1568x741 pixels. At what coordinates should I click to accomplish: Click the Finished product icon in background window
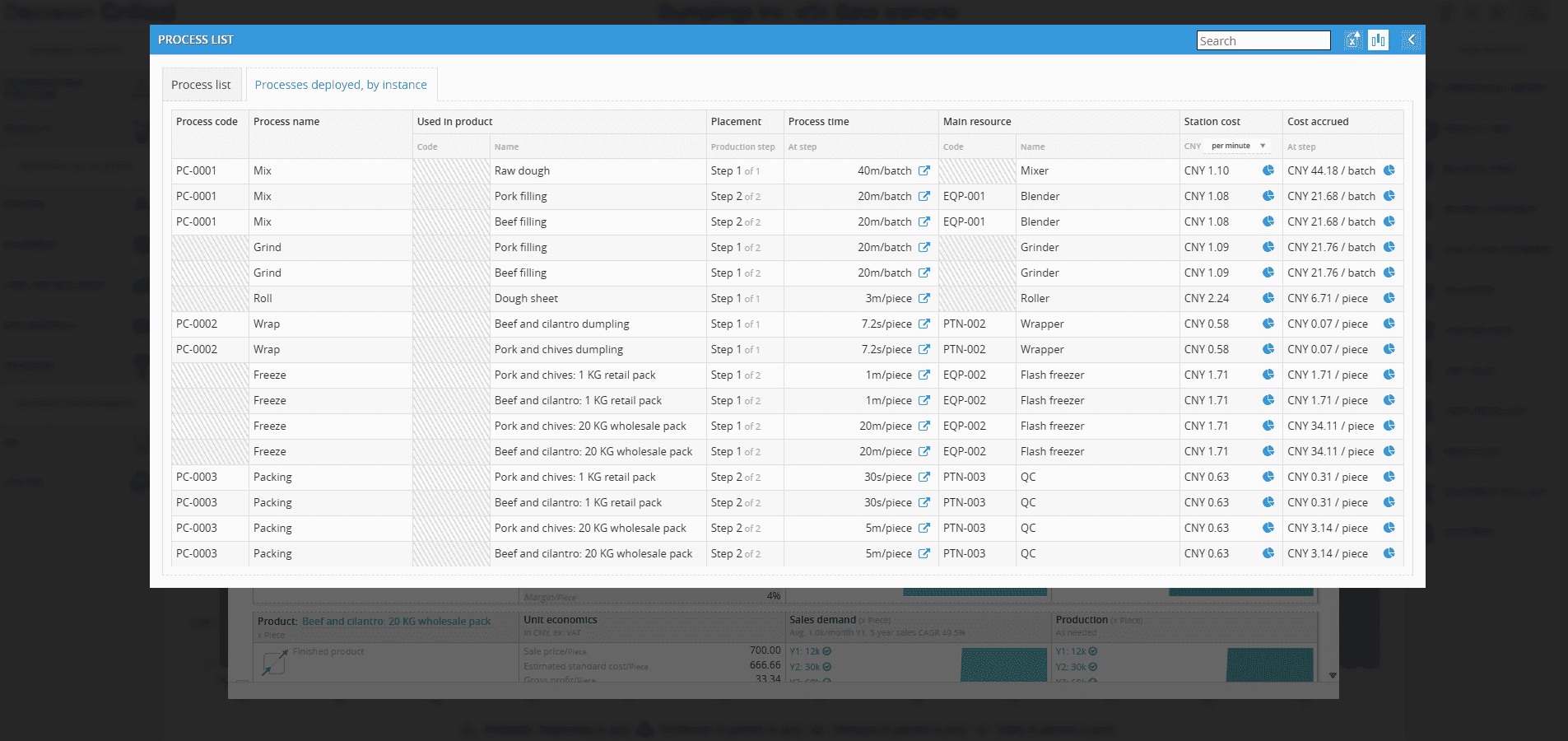(273, 663)
